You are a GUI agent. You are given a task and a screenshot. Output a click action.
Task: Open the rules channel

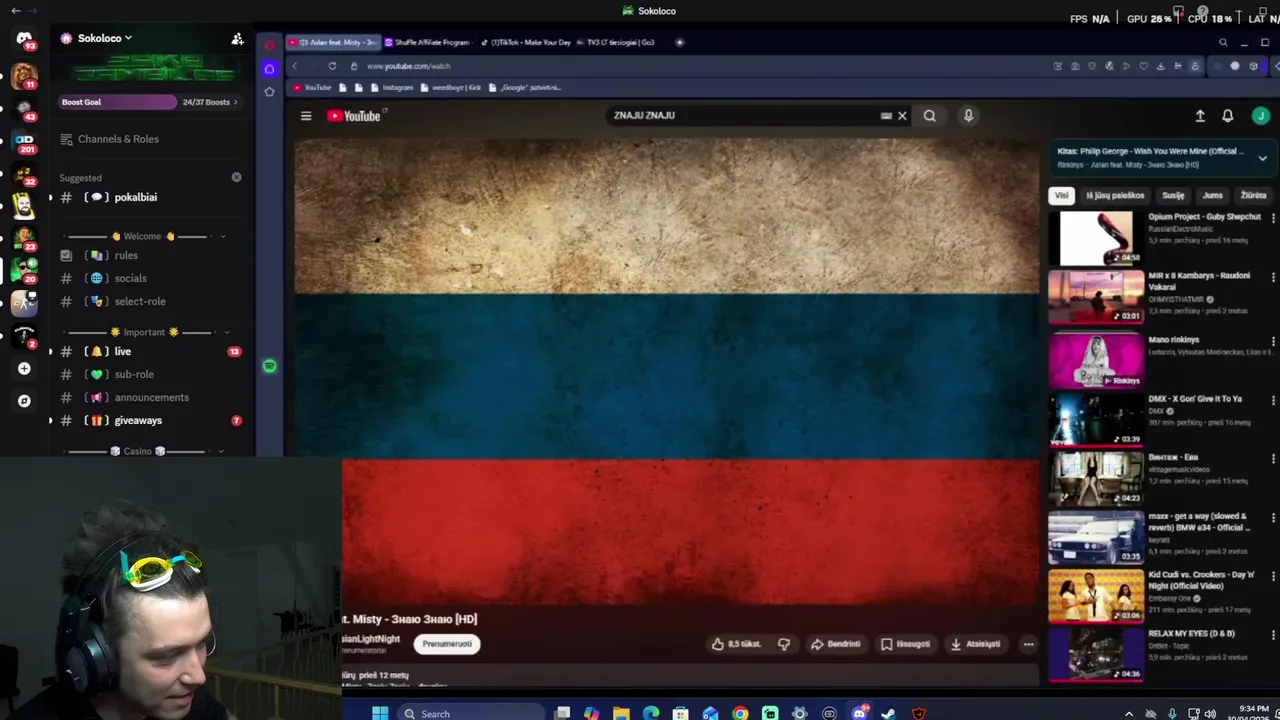[x=126, y=255]
